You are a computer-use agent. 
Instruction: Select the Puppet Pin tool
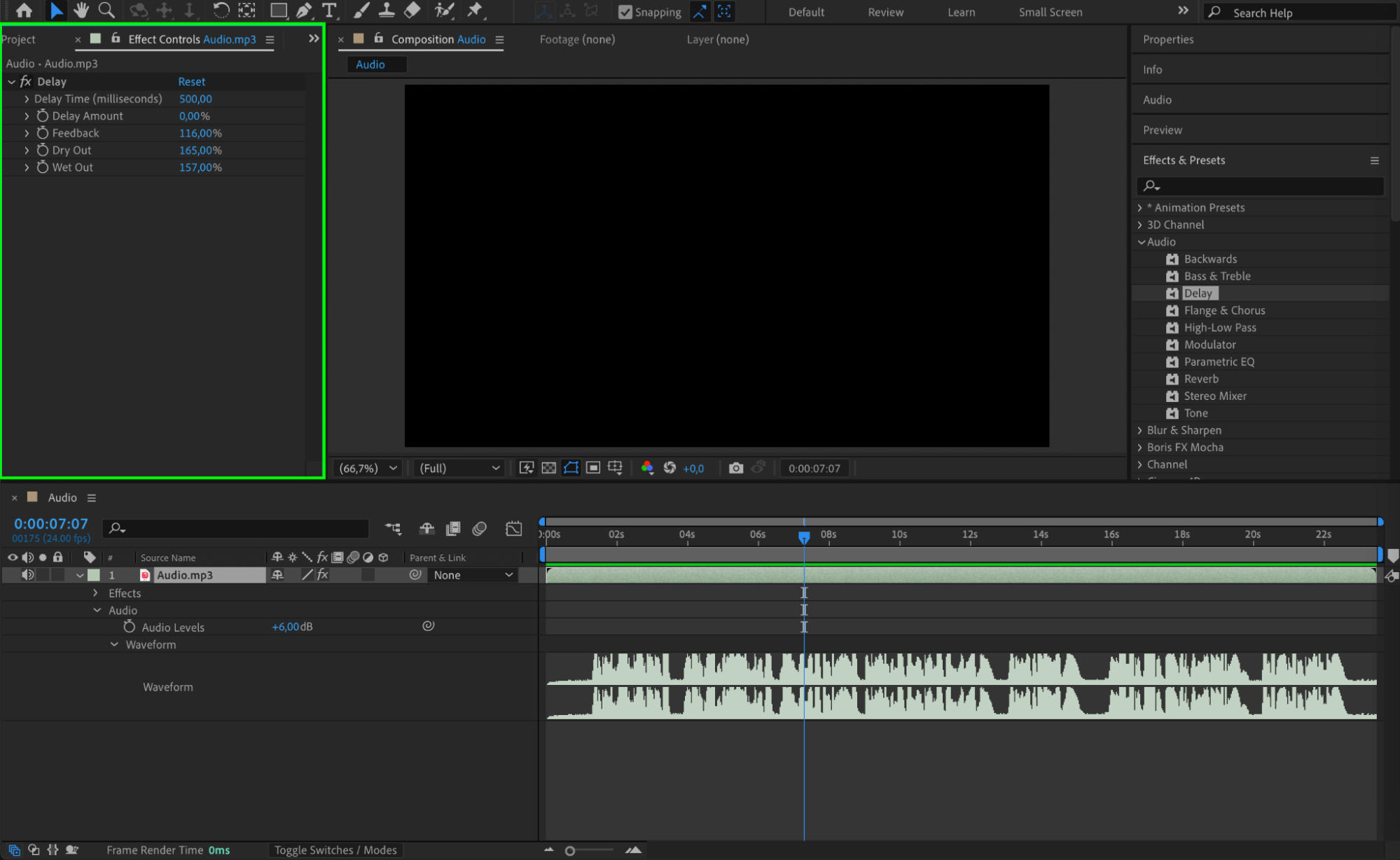[476, 11]
